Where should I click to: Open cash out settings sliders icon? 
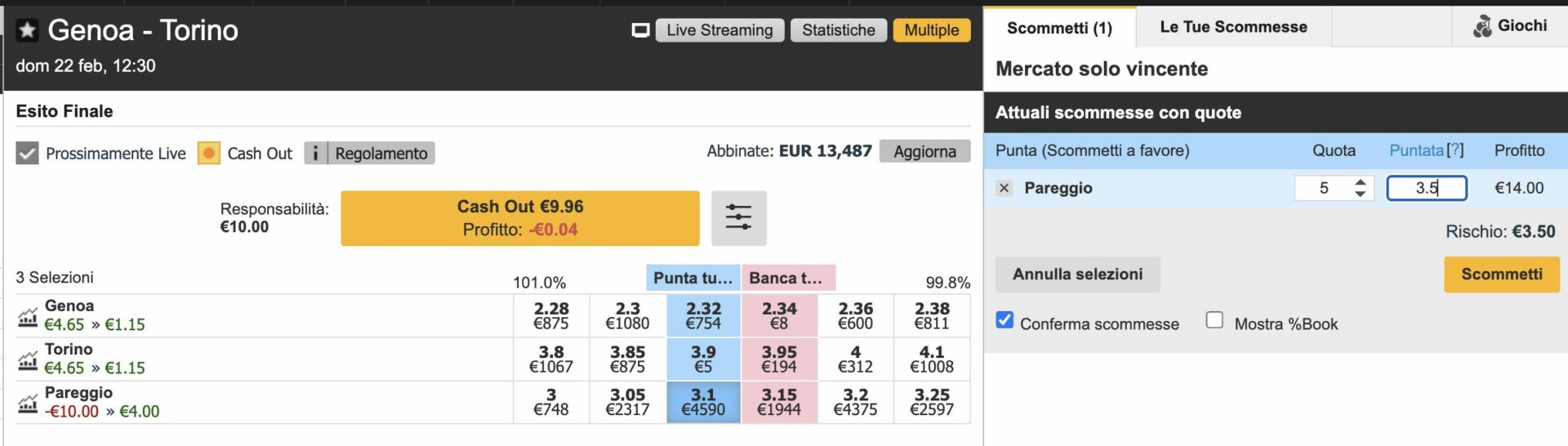click(x=738, y=217)
